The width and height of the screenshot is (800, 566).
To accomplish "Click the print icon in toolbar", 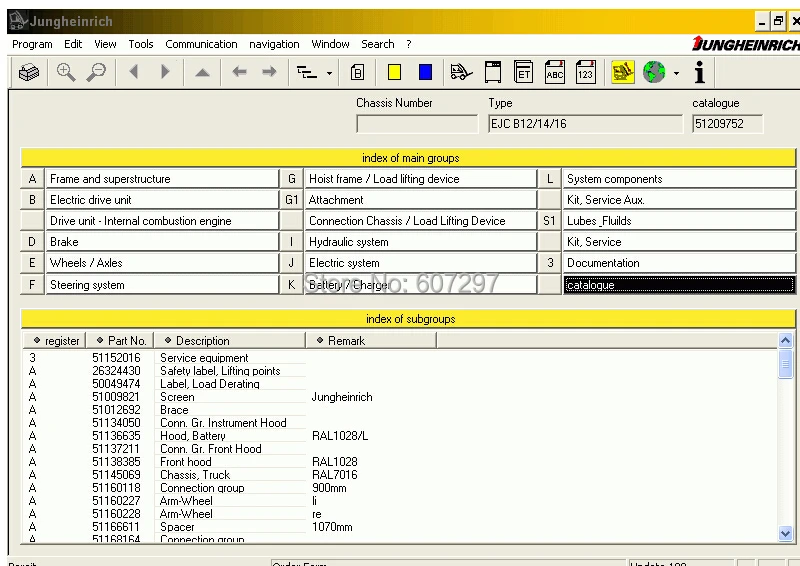I will [x=29, y=72].
